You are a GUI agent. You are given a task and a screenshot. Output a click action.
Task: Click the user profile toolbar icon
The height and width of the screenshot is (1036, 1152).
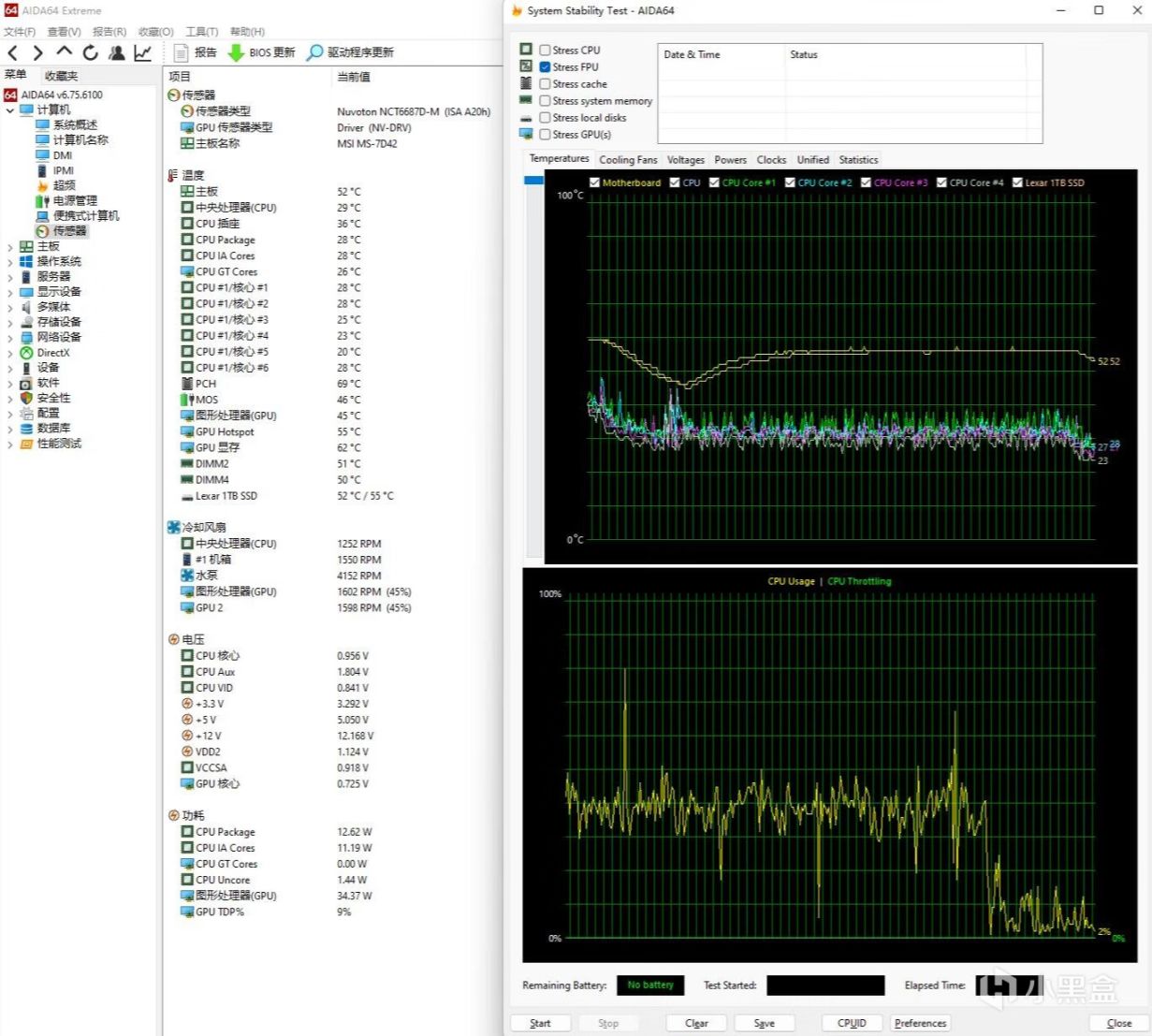[x=117, y=53]
